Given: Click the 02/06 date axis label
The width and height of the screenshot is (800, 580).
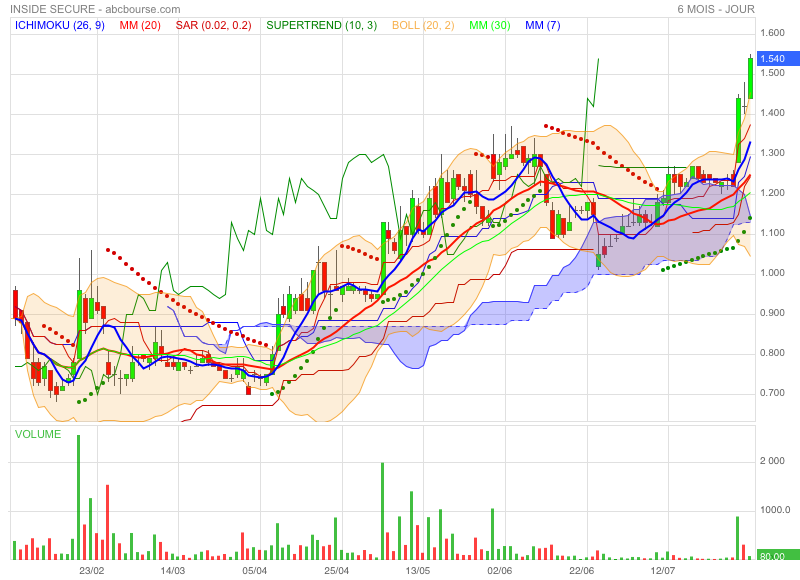Looking at the screenshot, I should pos(499,570).
